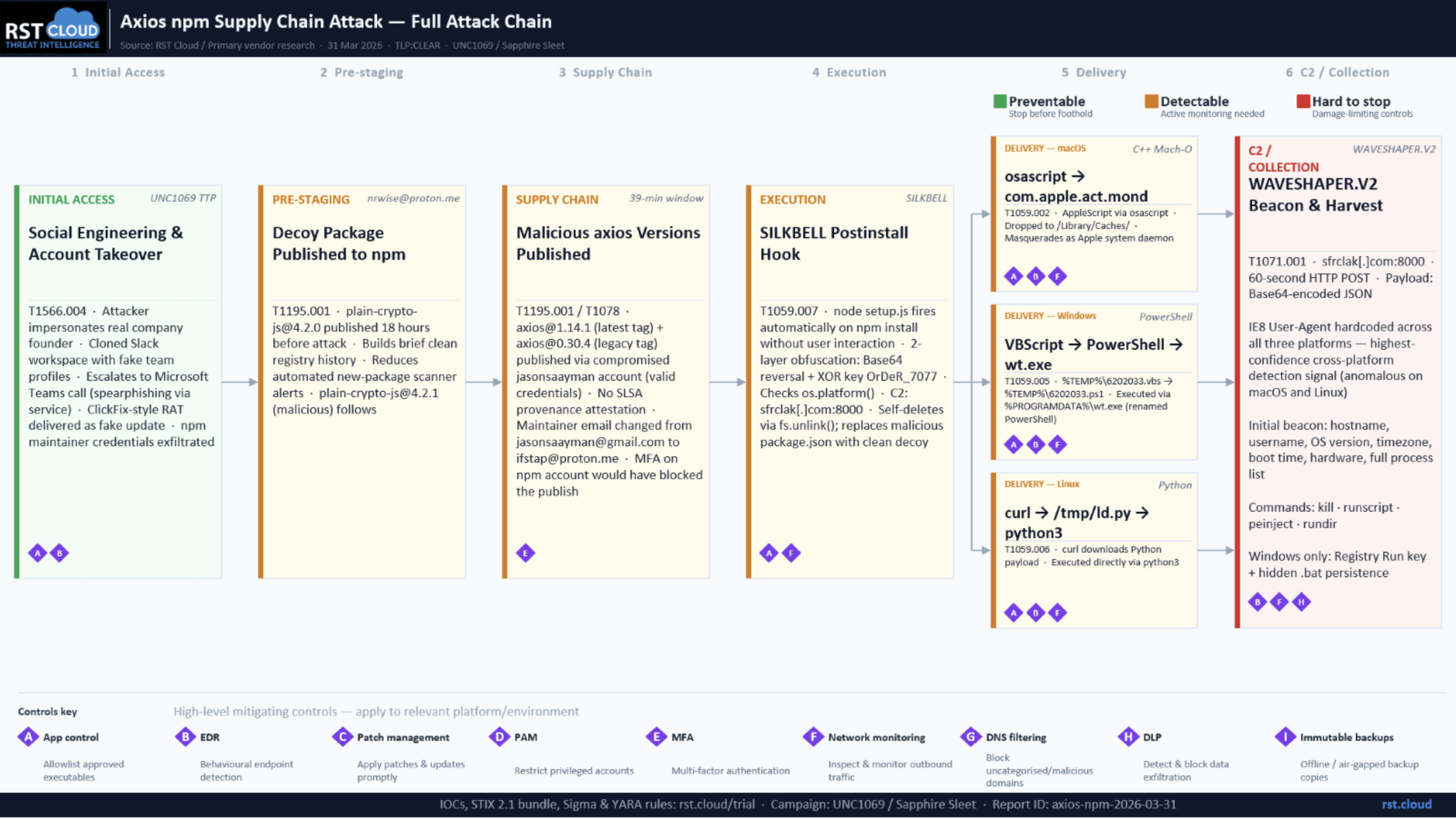This screenshot has height=818, width=1456.
Task: Enable the Hard to stop legend marker
Action: 1351,101
